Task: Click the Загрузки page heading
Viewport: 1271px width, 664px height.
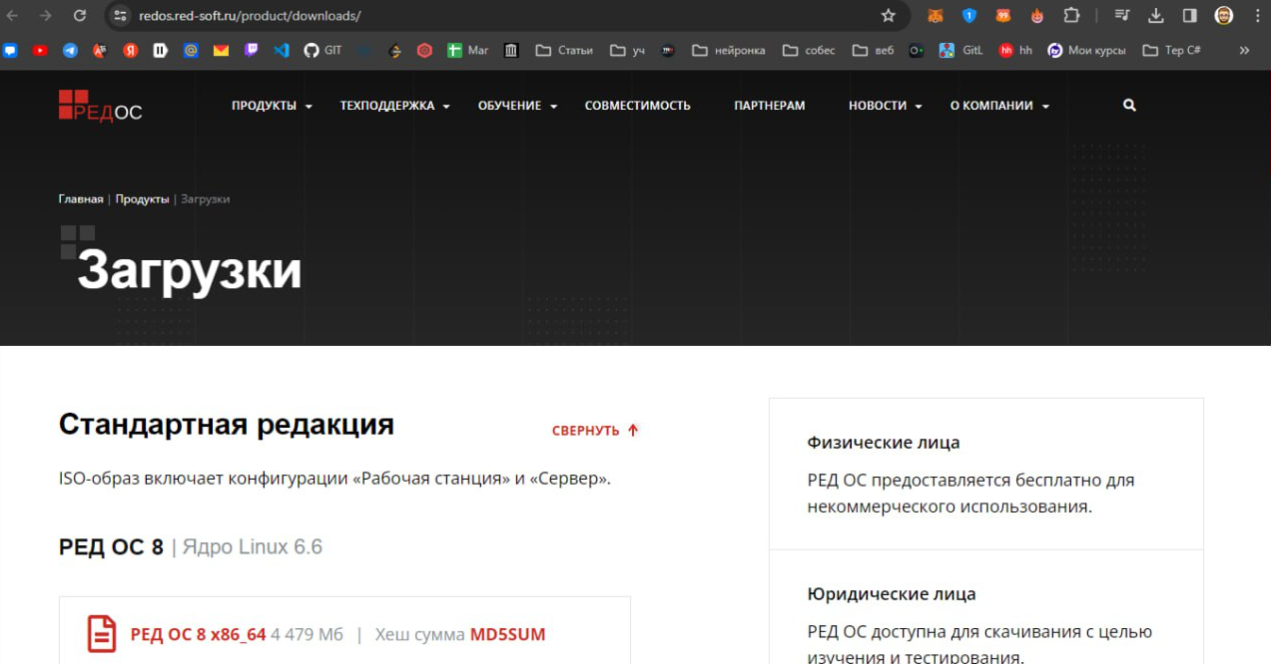Action: tap(190, 270)
